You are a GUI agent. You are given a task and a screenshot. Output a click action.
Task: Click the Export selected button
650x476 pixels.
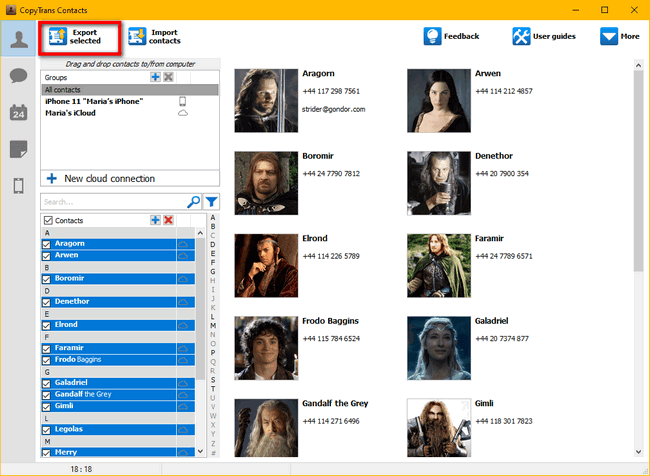[x=79, y=37]
